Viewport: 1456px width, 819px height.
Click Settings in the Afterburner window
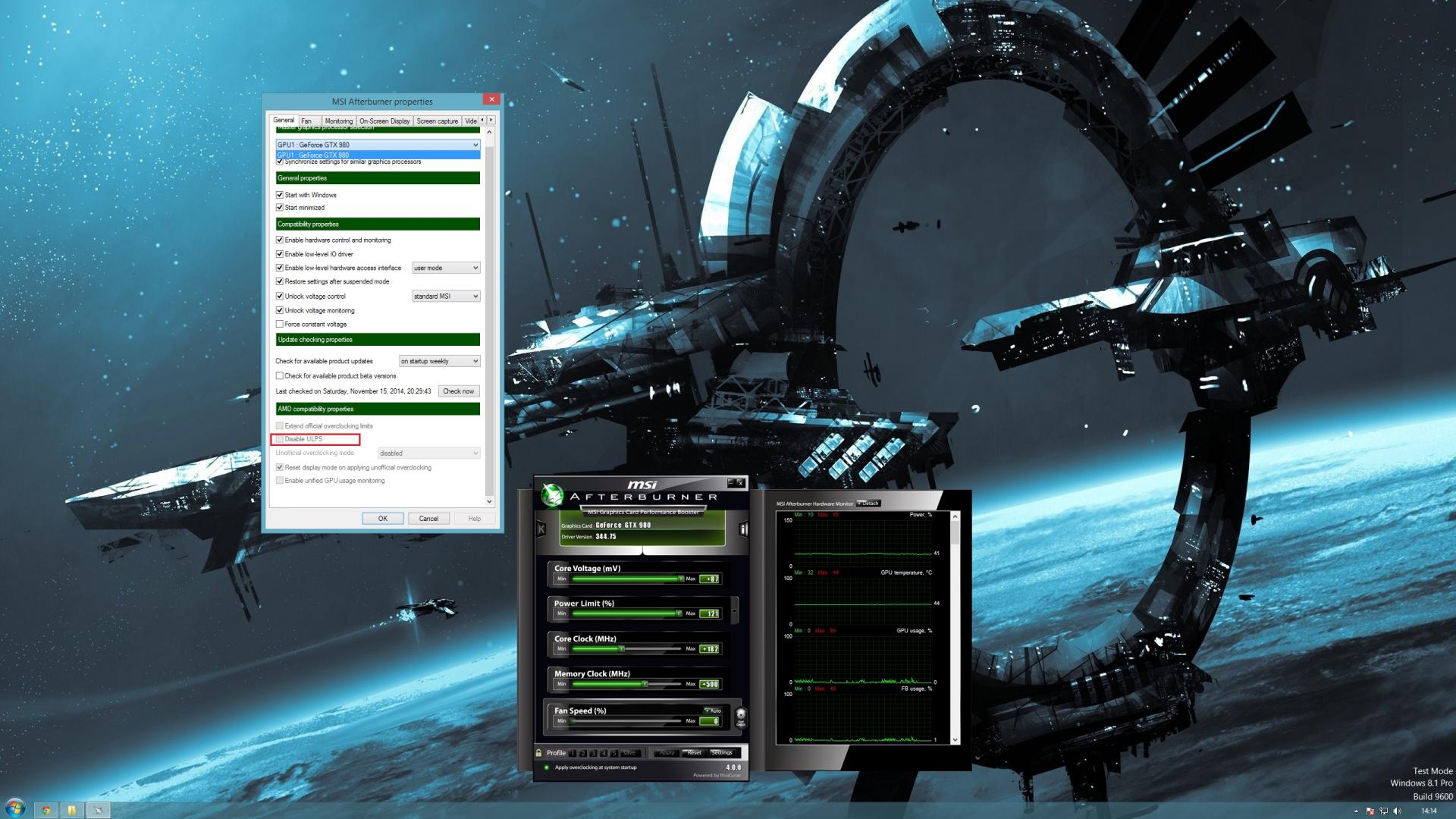pos(722,753)
